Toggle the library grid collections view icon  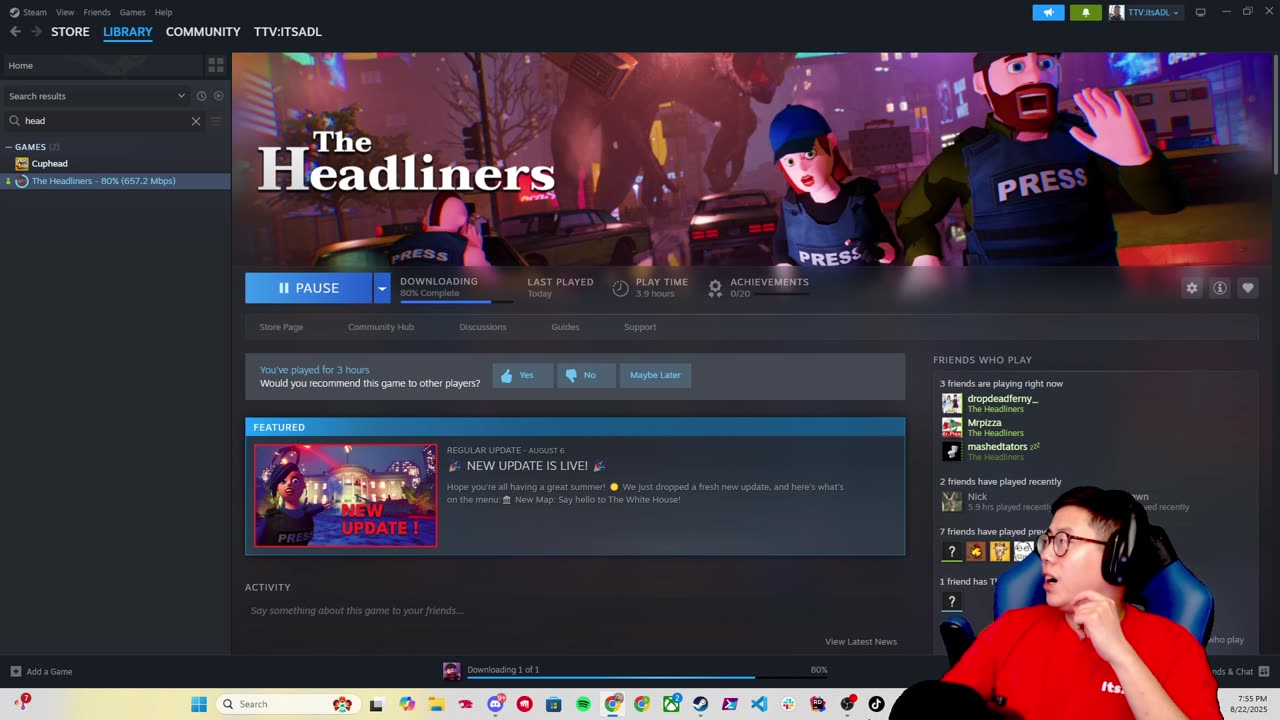tap(216, 65)
